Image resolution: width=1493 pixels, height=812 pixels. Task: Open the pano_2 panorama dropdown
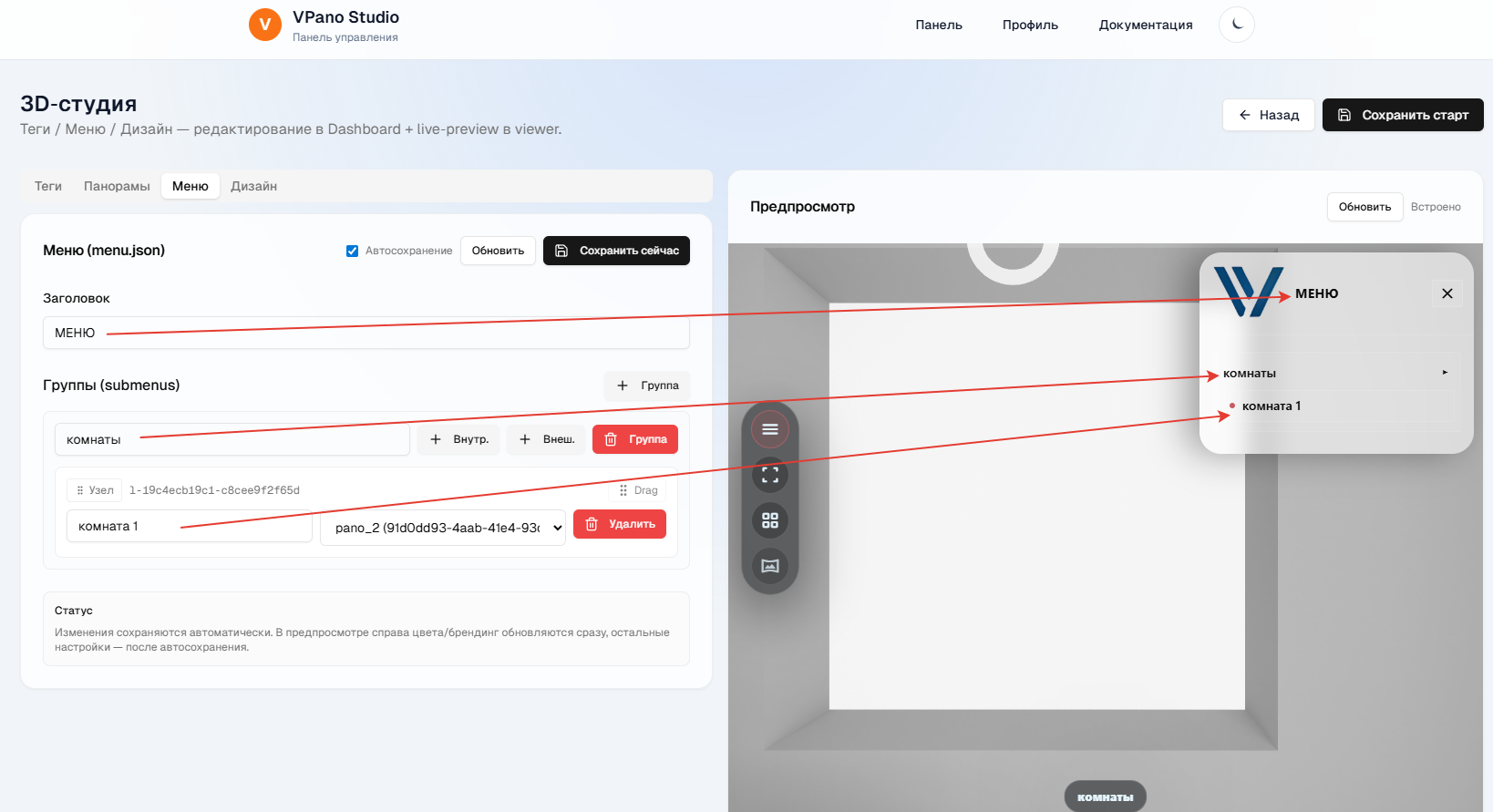click(442, 528)
